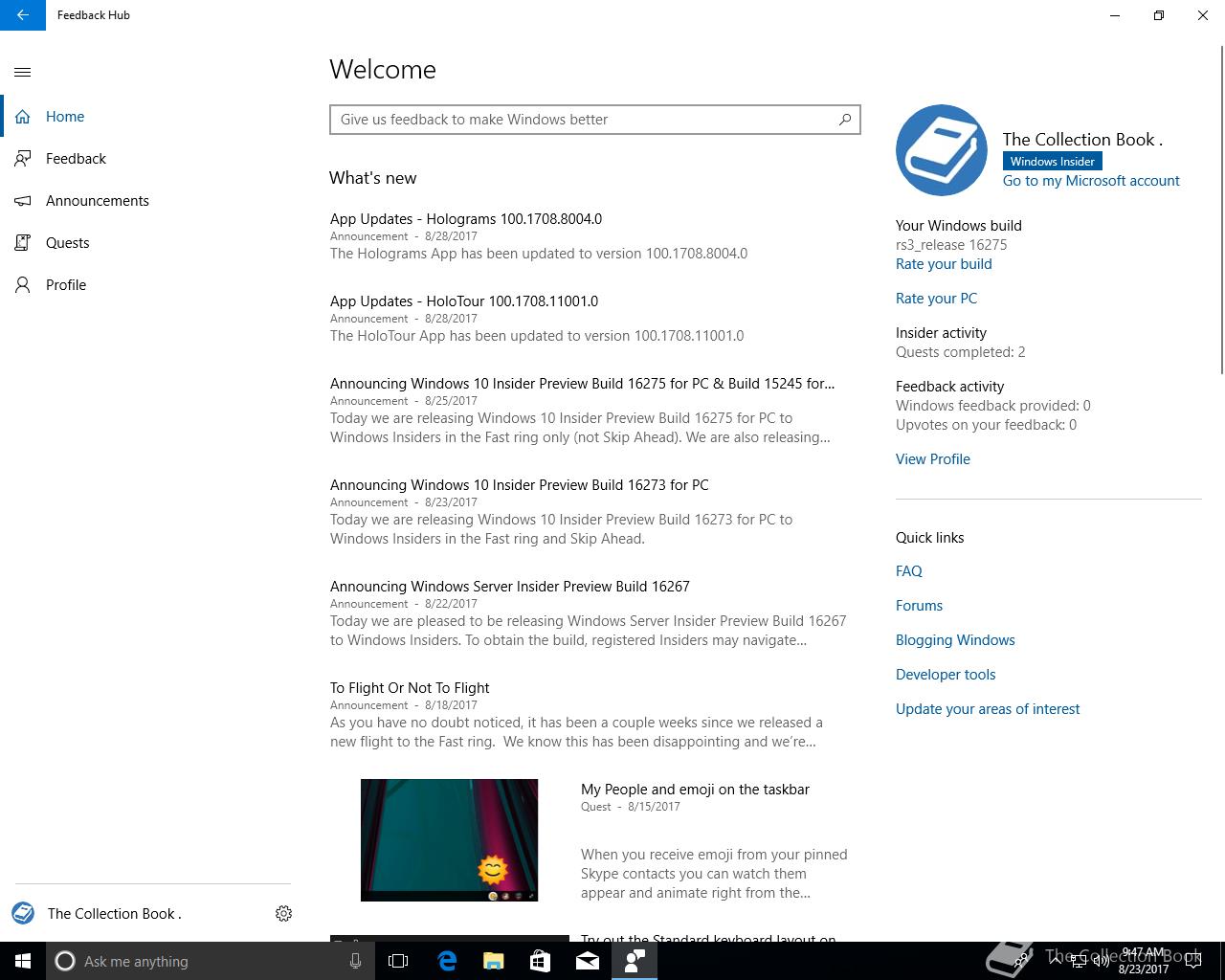Open Task View on the taskbar
This screenshot has width=1225, height=980.
pos(398,961)
